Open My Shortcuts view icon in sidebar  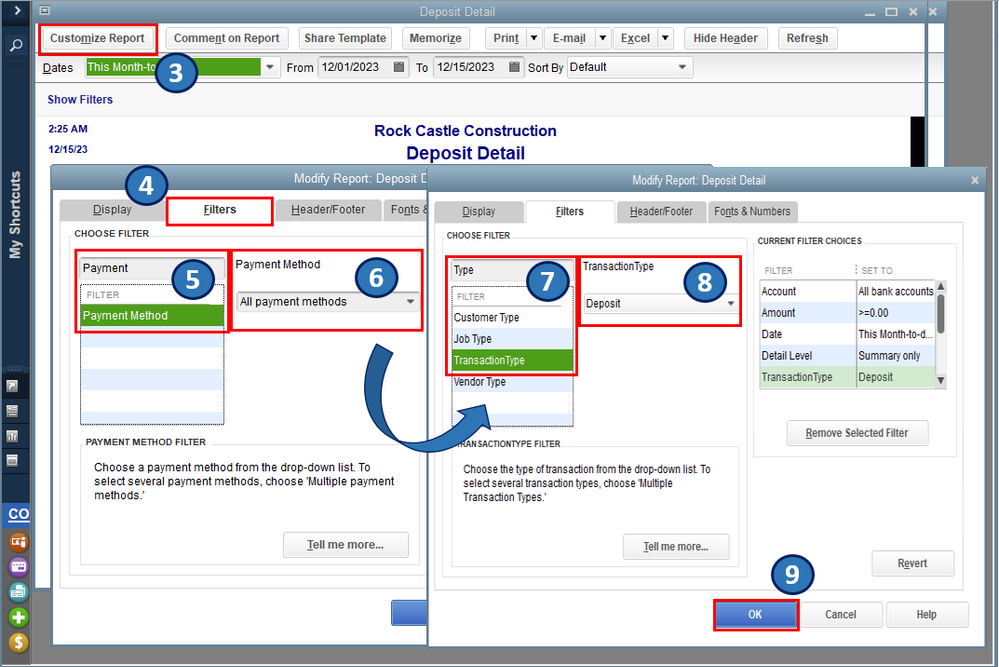pos(12,386)
